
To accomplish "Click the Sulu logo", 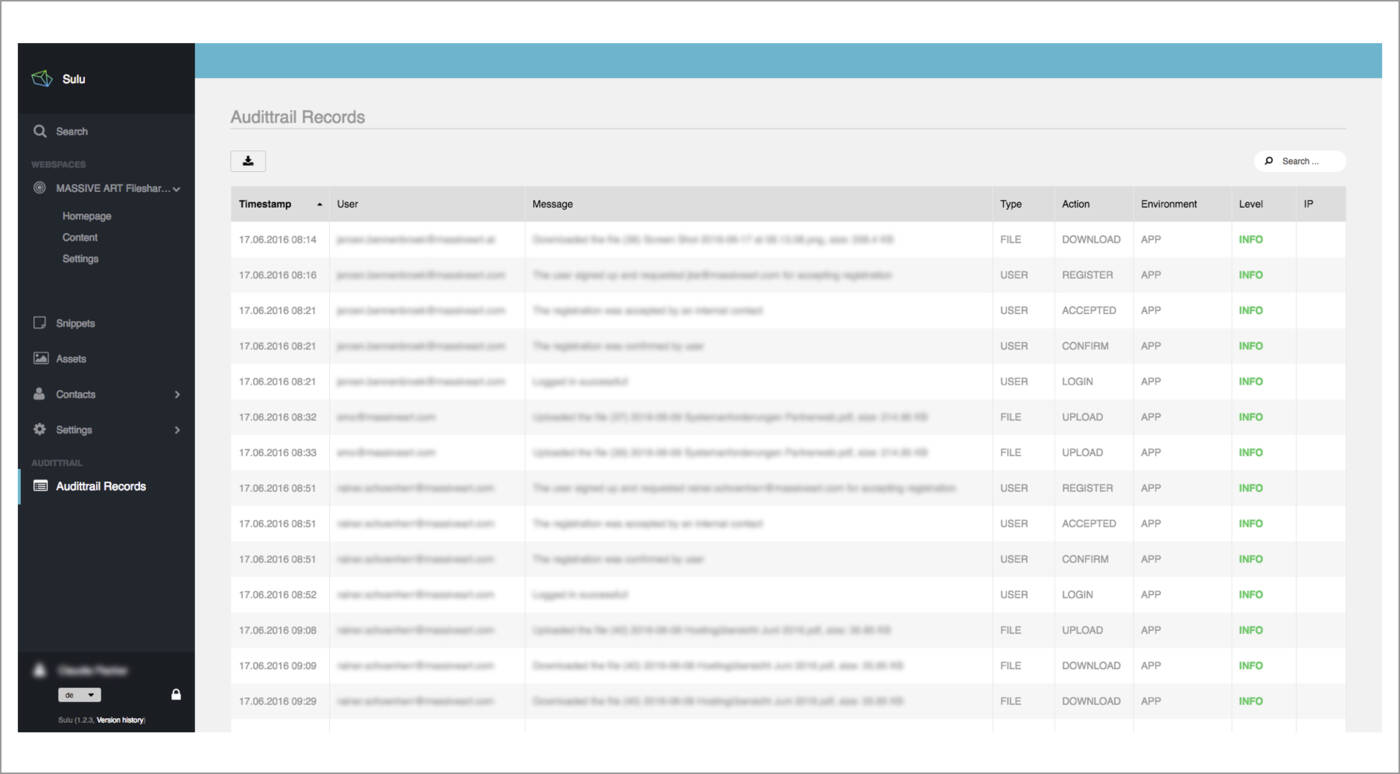I will [x=44, y=78].
